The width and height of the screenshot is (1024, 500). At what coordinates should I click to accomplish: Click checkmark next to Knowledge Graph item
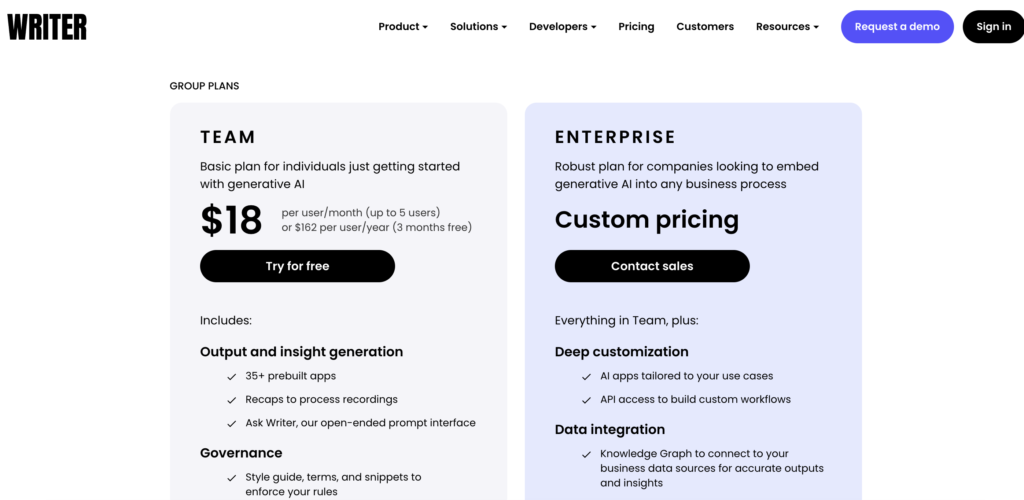click(586, 454)
